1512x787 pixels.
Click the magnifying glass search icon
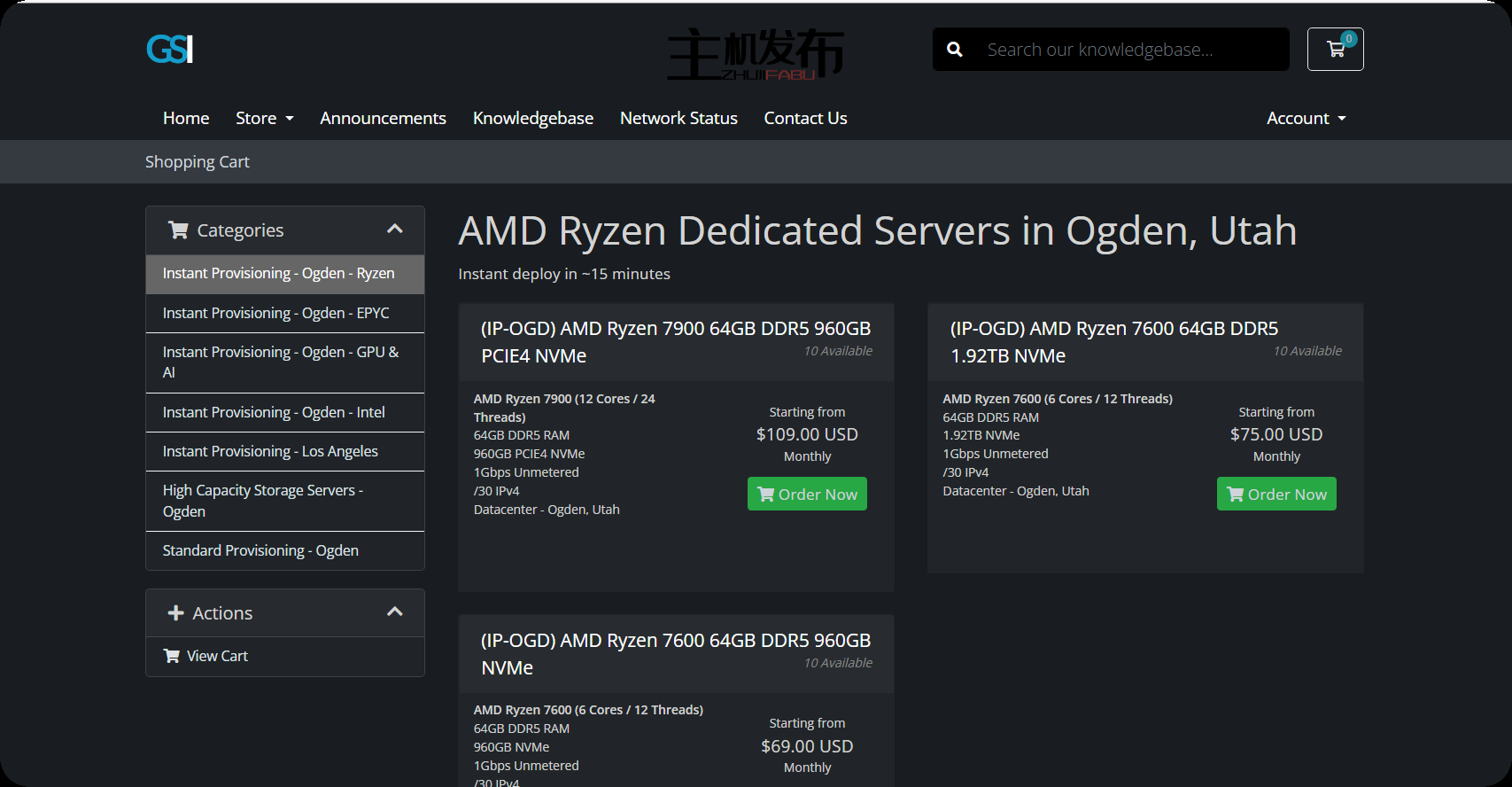[x=955, y=50]
